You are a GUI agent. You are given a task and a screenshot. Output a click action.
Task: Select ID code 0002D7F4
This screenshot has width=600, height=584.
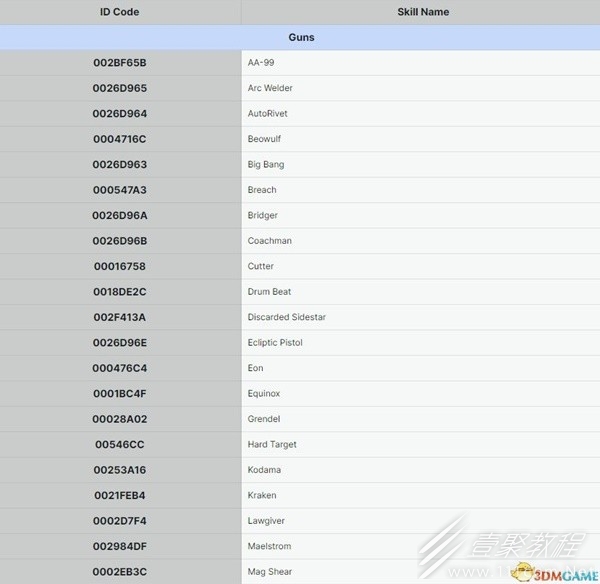point(120,521)
